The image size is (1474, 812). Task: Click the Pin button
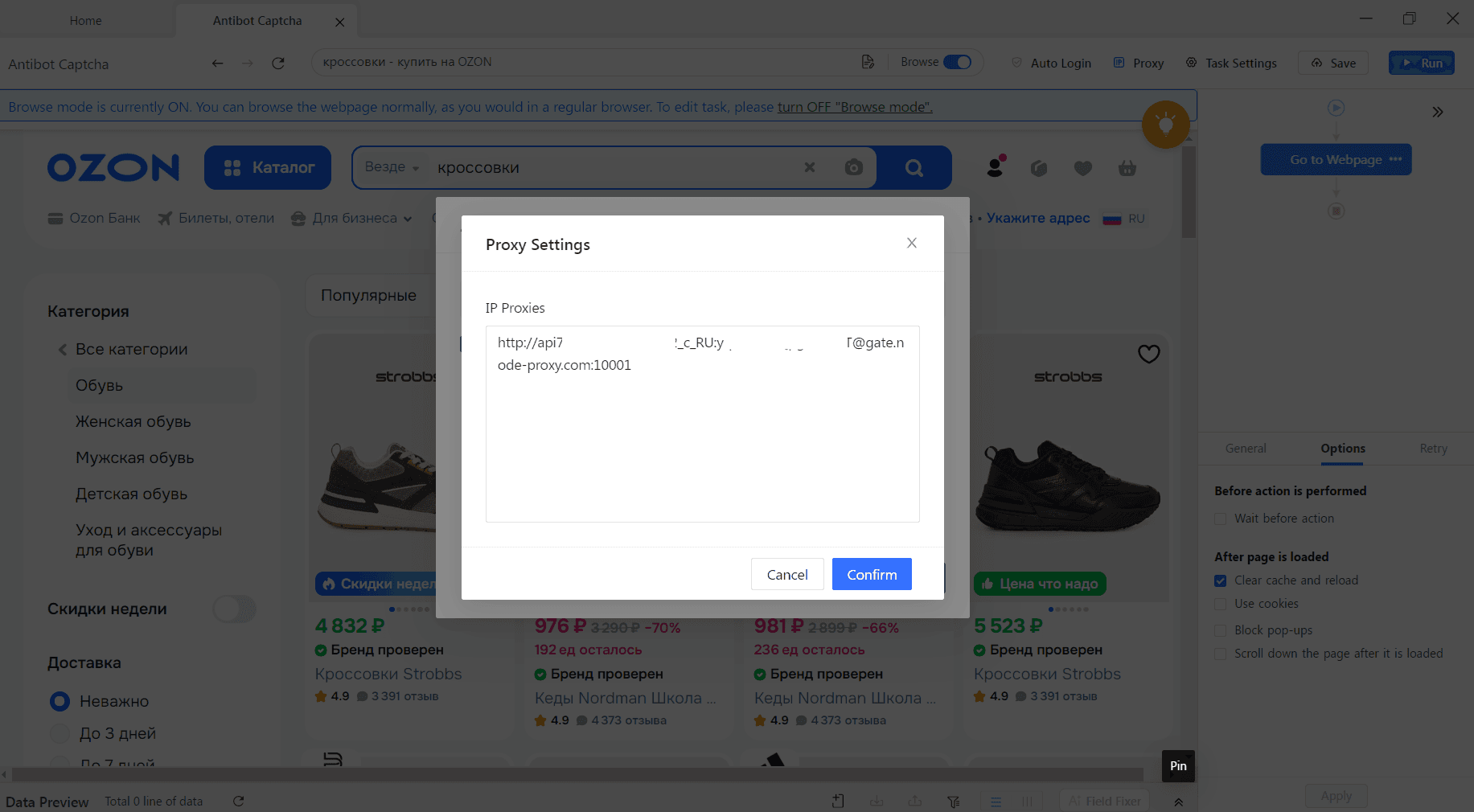point(1178,766)
